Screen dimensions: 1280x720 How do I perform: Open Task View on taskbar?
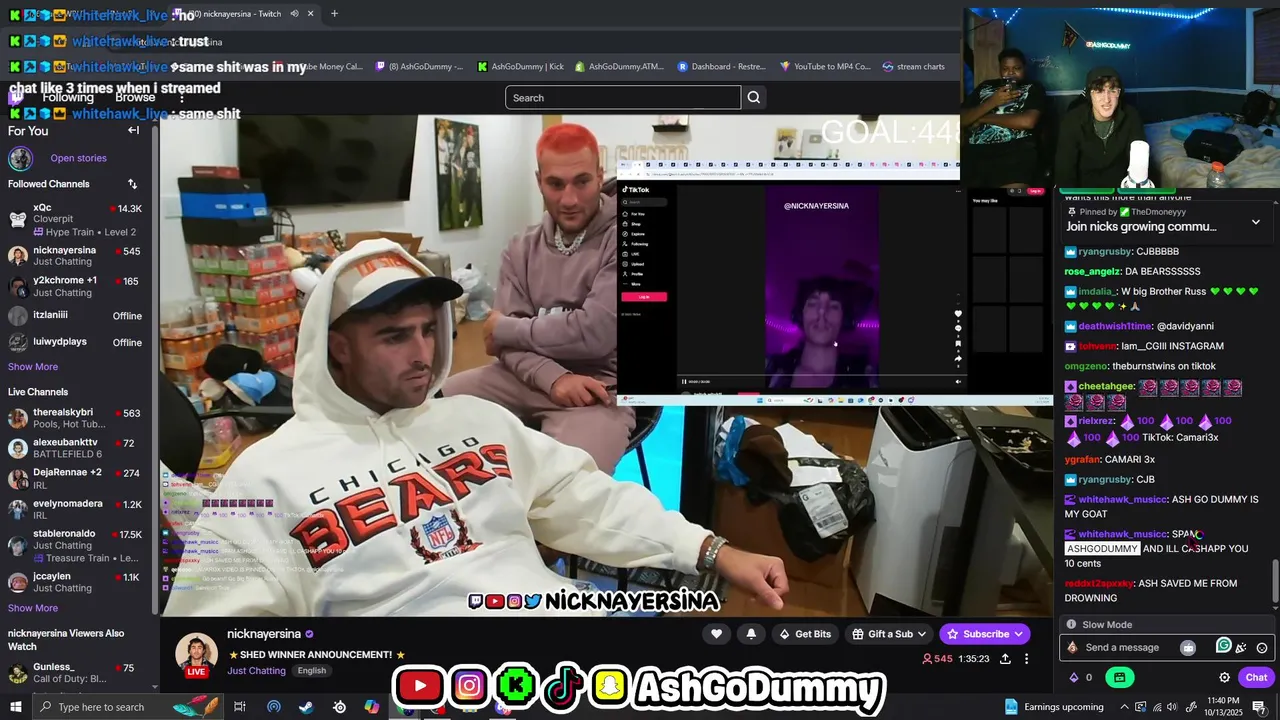(x=240, y=707)
